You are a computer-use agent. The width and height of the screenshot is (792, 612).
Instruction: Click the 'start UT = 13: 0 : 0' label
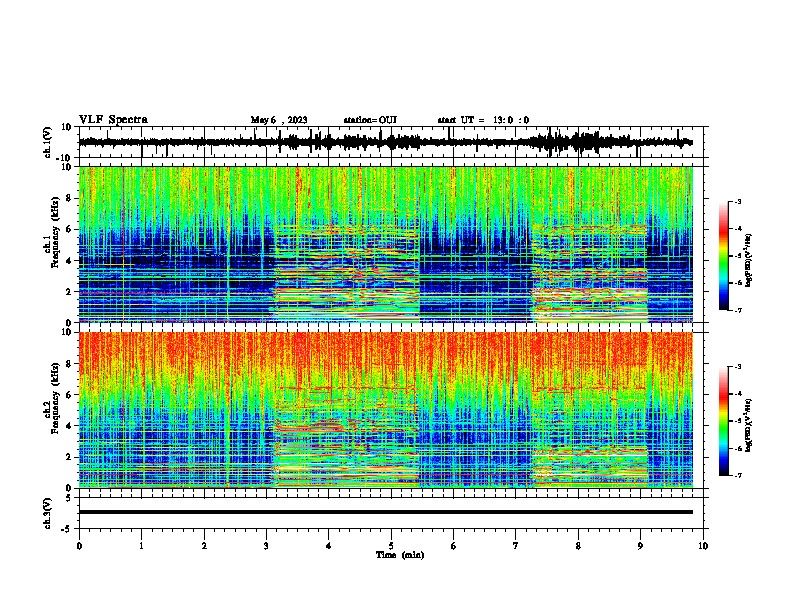coord(483,120)
